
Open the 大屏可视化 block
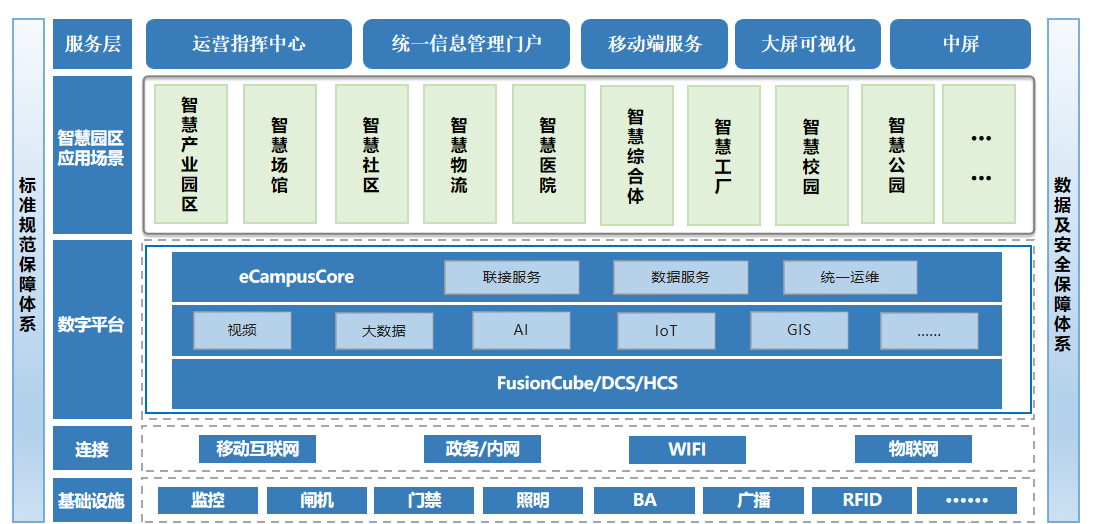click(x=807, y=44)
